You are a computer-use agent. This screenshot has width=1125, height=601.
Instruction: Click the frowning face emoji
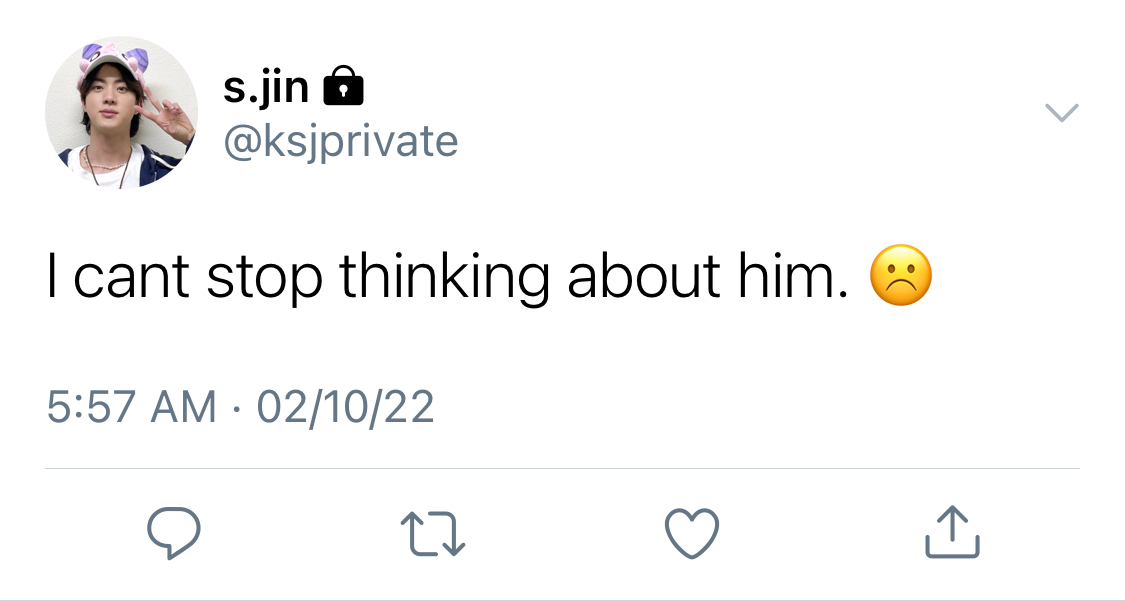(x=900, y=275)
